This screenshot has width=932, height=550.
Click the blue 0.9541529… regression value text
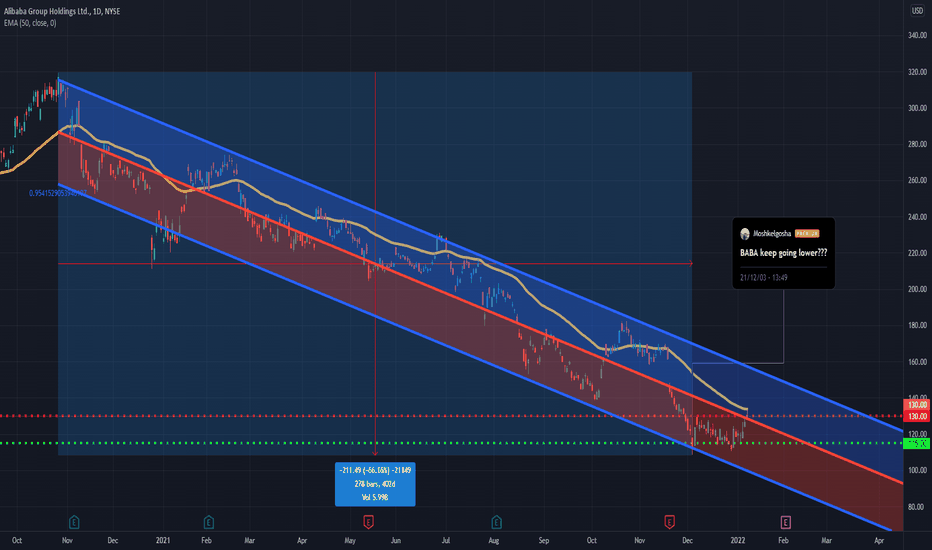point(58,193)
